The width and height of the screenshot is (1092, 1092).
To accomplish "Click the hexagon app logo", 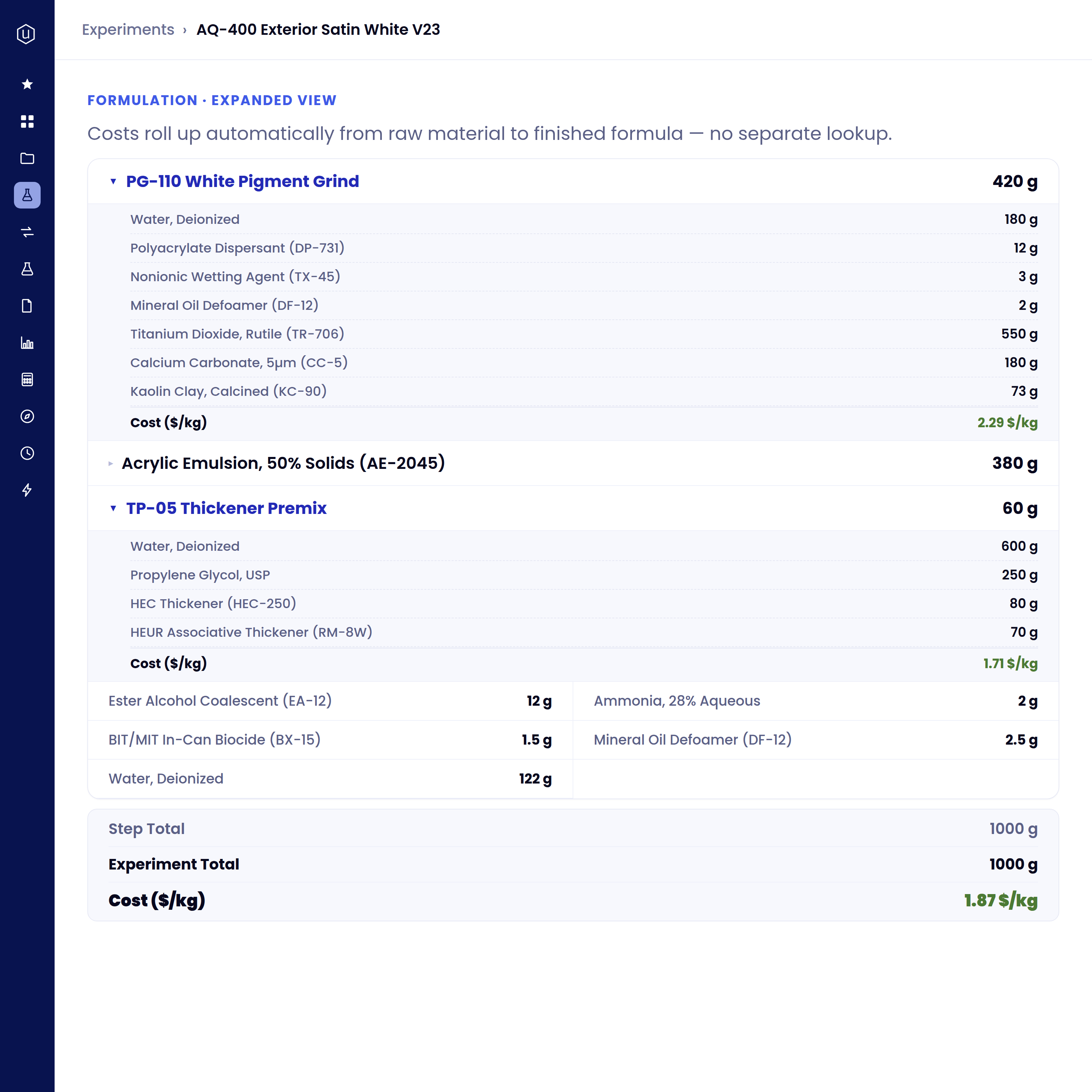I will (x=27, y=34).
